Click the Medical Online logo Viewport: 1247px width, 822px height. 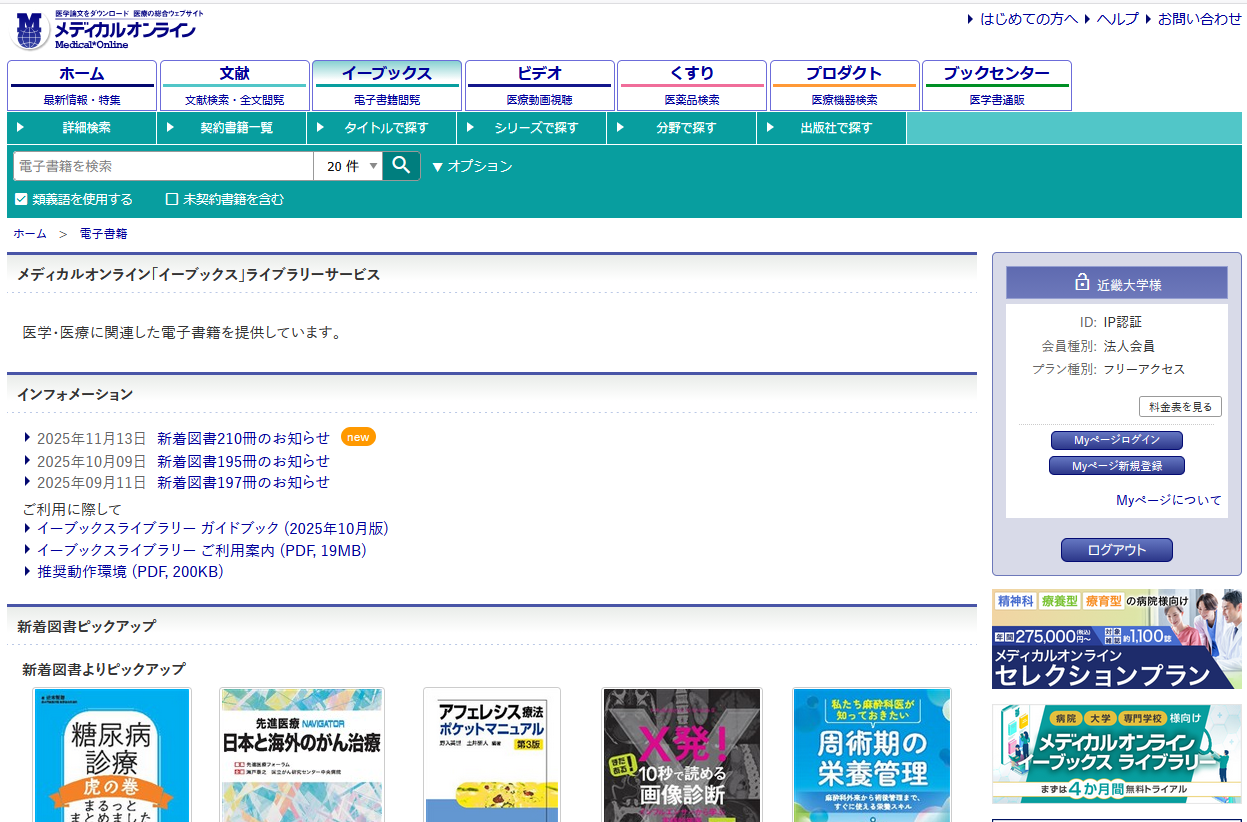(x=105, y=30)
